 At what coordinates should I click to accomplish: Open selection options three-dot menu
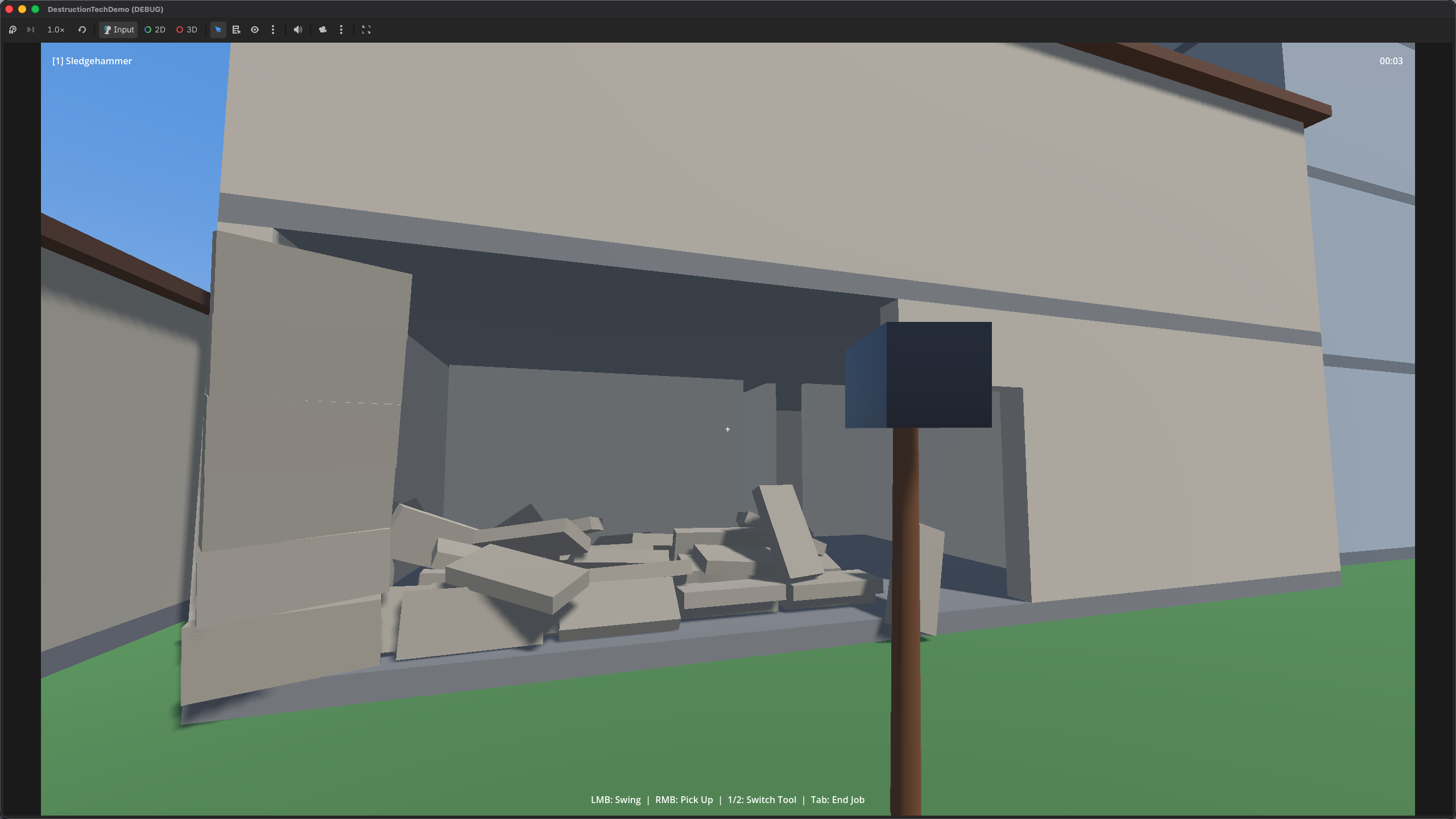click(x=273, y=30)
